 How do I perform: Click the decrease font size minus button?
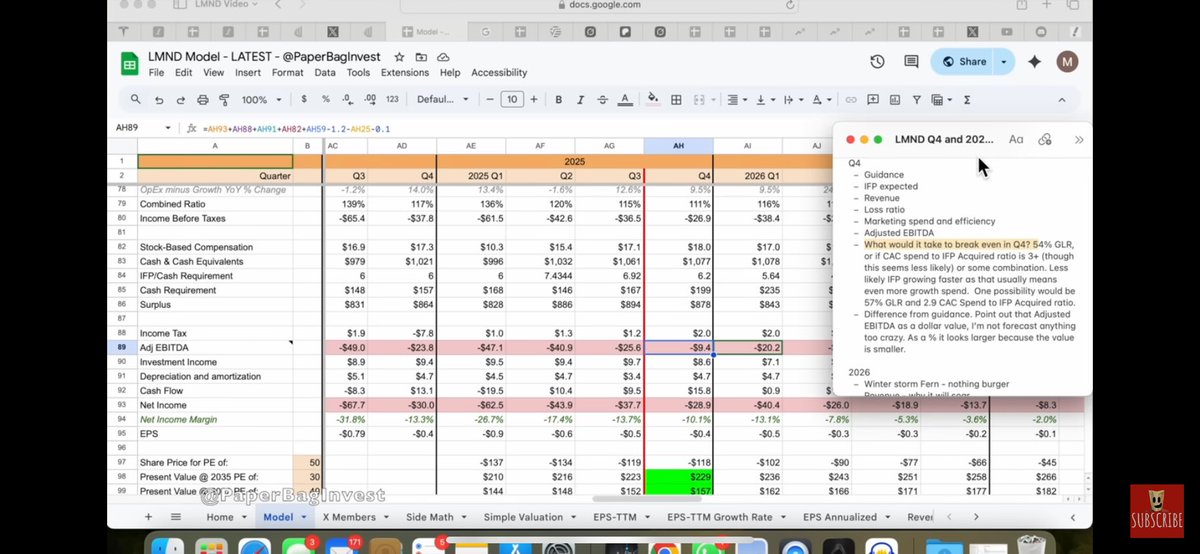pos(490,100)
